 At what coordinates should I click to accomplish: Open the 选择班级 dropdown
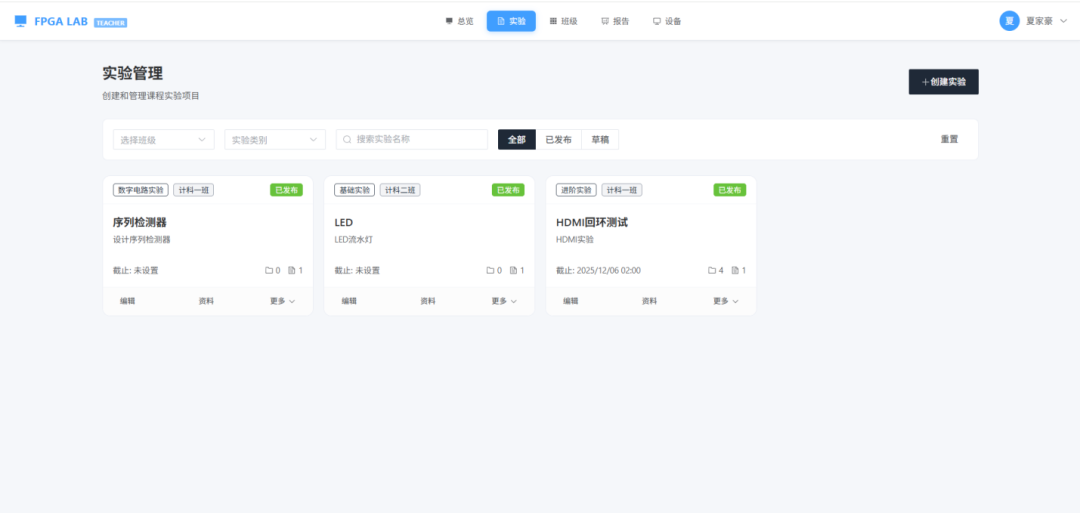point(163,140)
